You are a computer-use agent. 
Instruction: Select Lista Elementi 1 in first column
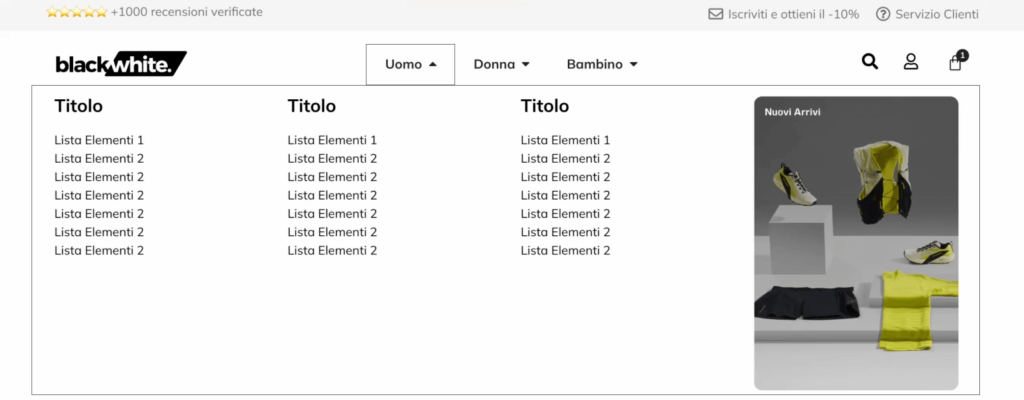[99, 140]
